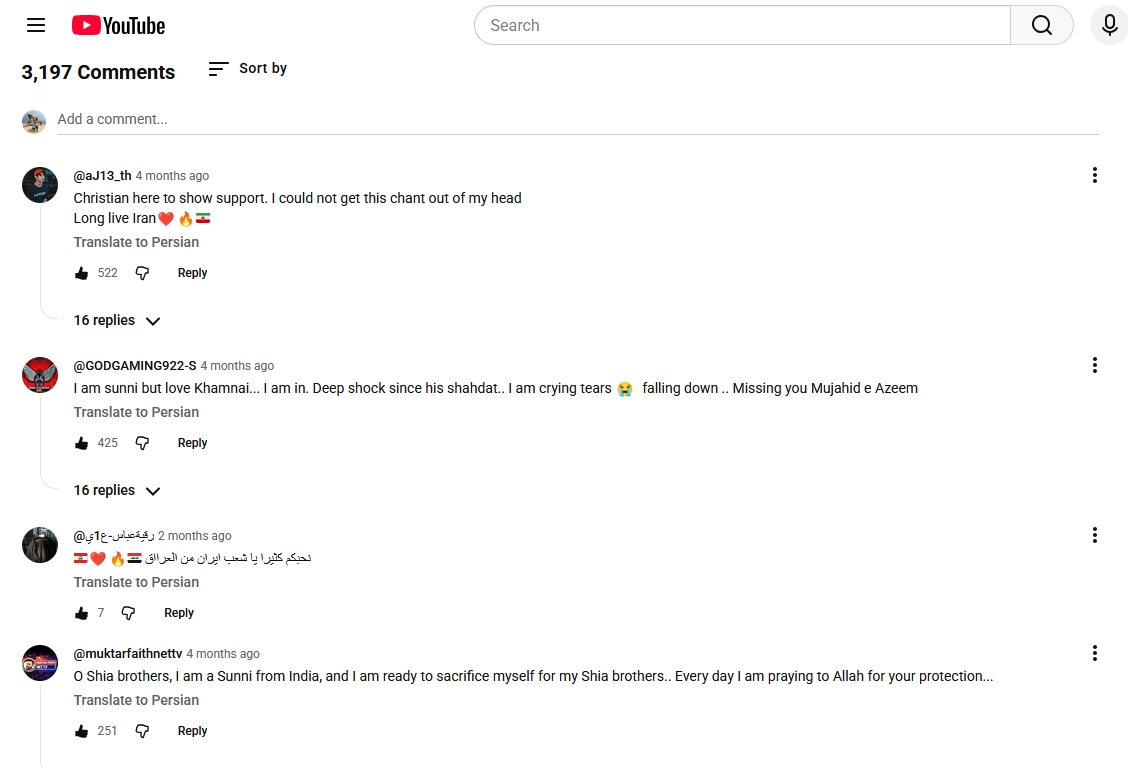Screen dimensions: 1128x768
Task: Dislike the @GODGAMING922-S comment
Action: [142, 443]
